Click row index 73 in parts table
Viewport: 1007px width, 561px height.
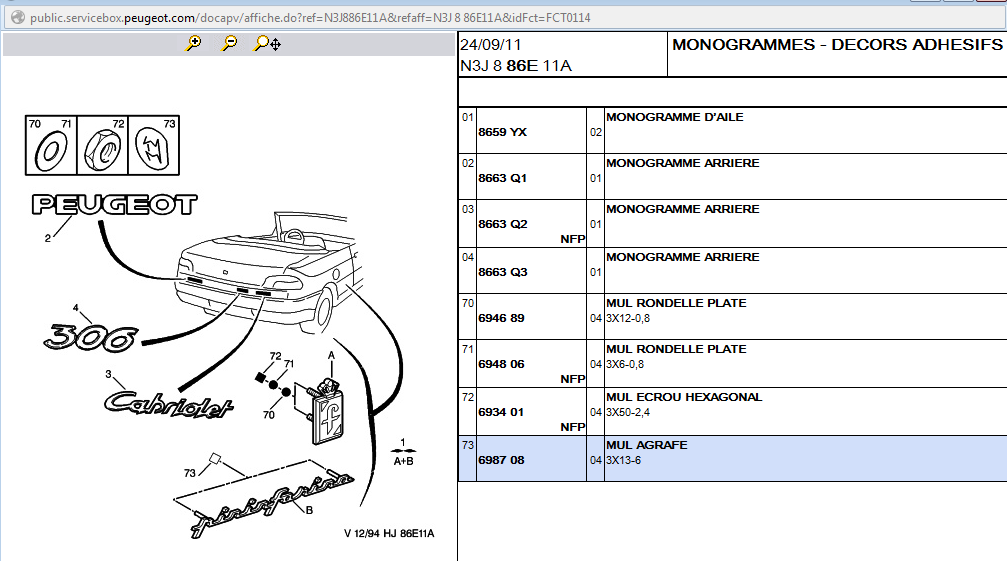coord(468,445)
